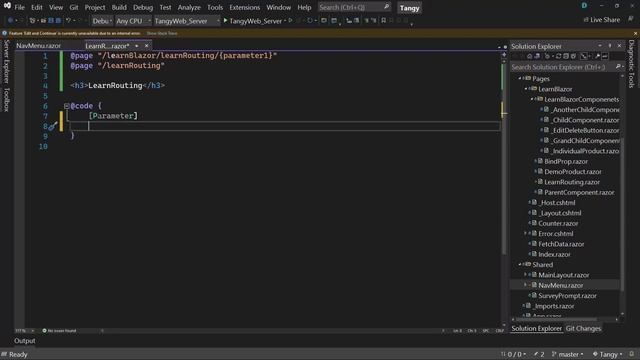
Task: Click in the Search (Ctrl+Q) box
Action: 354,7
